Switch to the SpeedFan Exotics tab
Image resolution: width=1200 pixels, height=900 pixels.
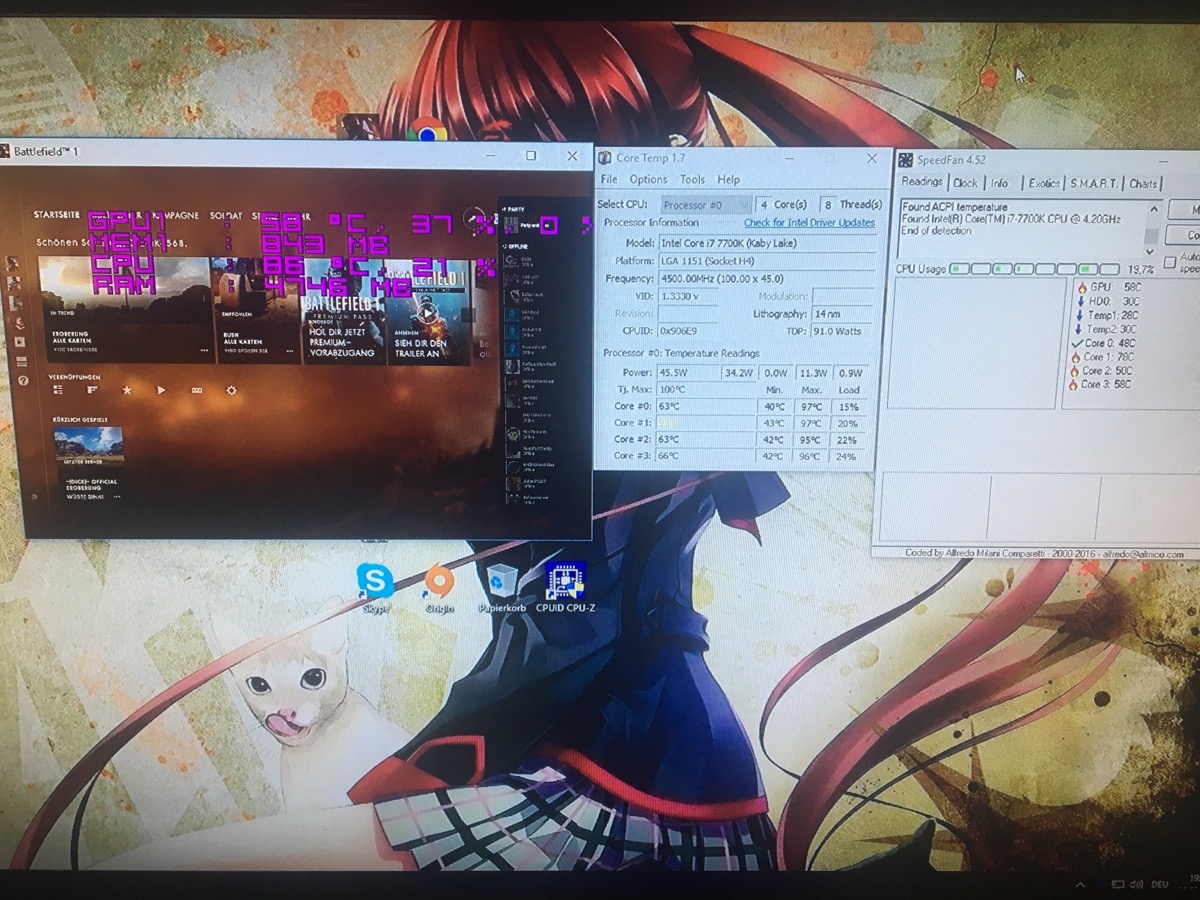(1044, 183)
